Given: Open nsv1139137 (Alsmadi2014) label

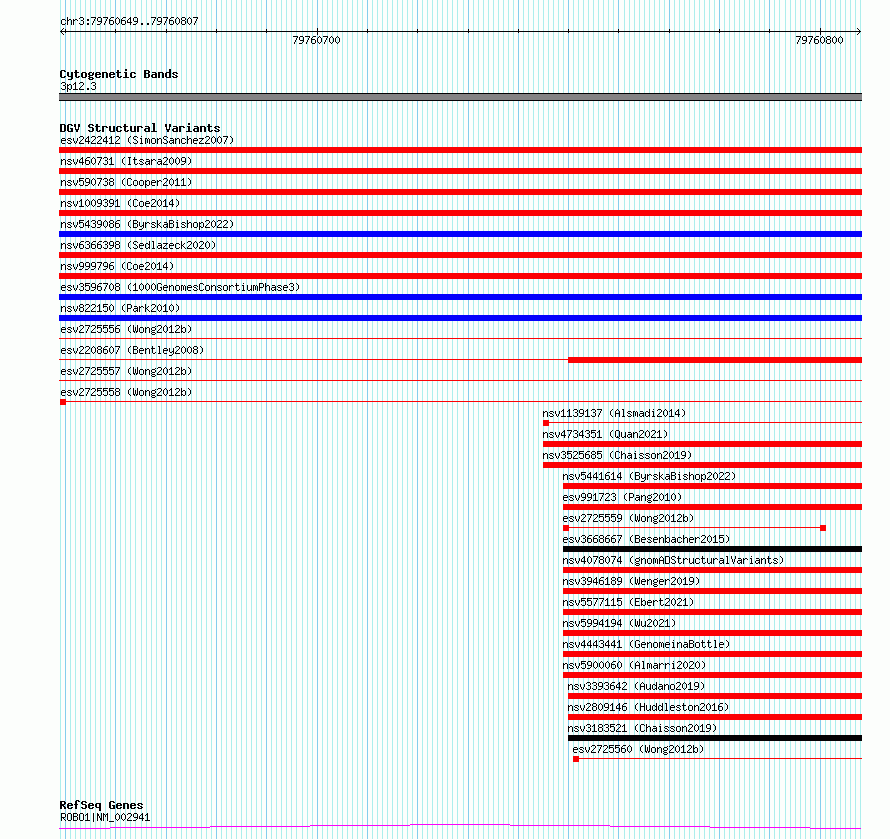Looking at the screenshot, I should point(614,413).
